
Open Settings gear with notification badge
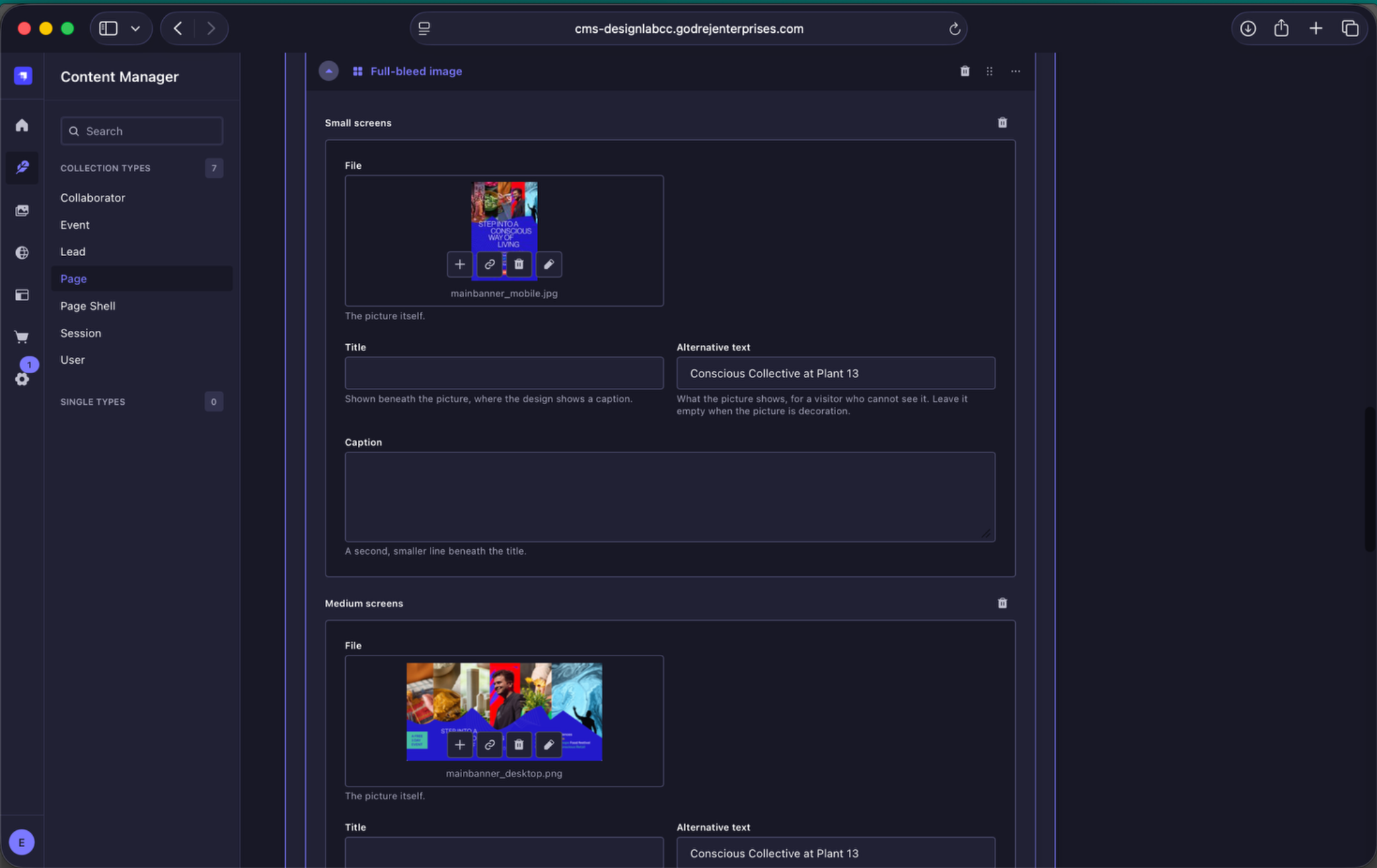(22, 379)
